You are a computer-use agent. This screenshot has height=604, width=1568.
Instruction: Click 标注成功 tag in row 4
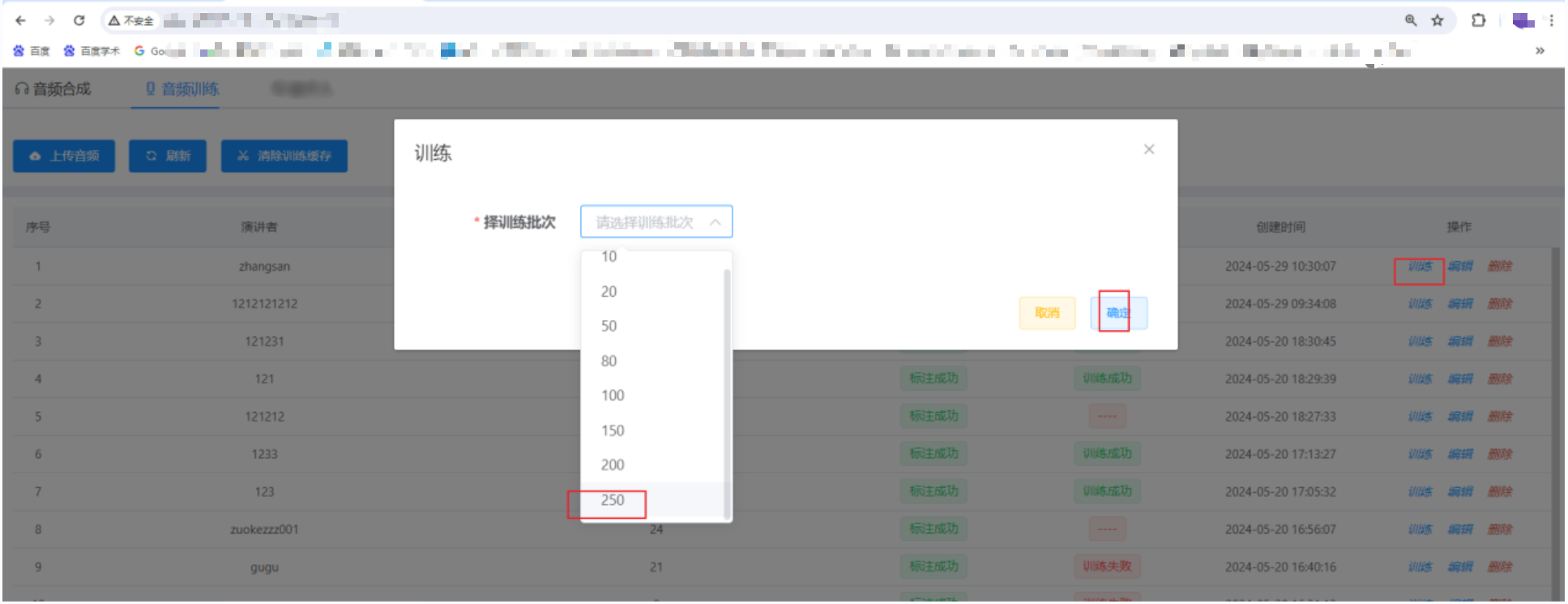tap(934, 378)
